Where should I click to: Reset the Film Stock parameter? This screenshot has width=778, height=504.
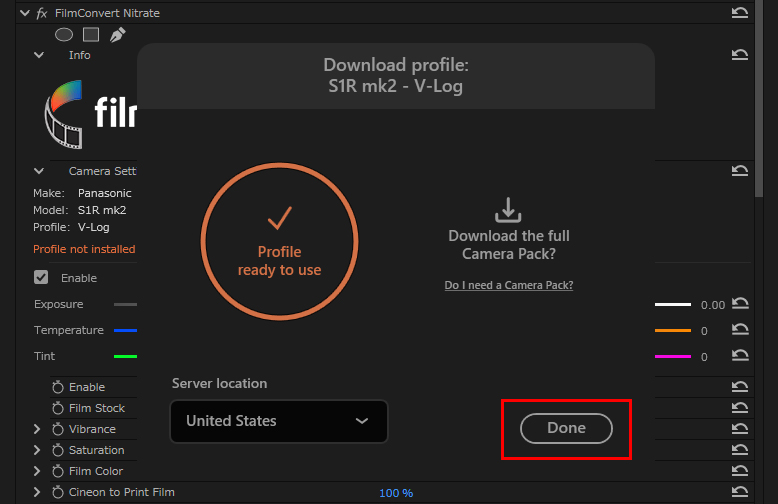click(x=739, y=408)
